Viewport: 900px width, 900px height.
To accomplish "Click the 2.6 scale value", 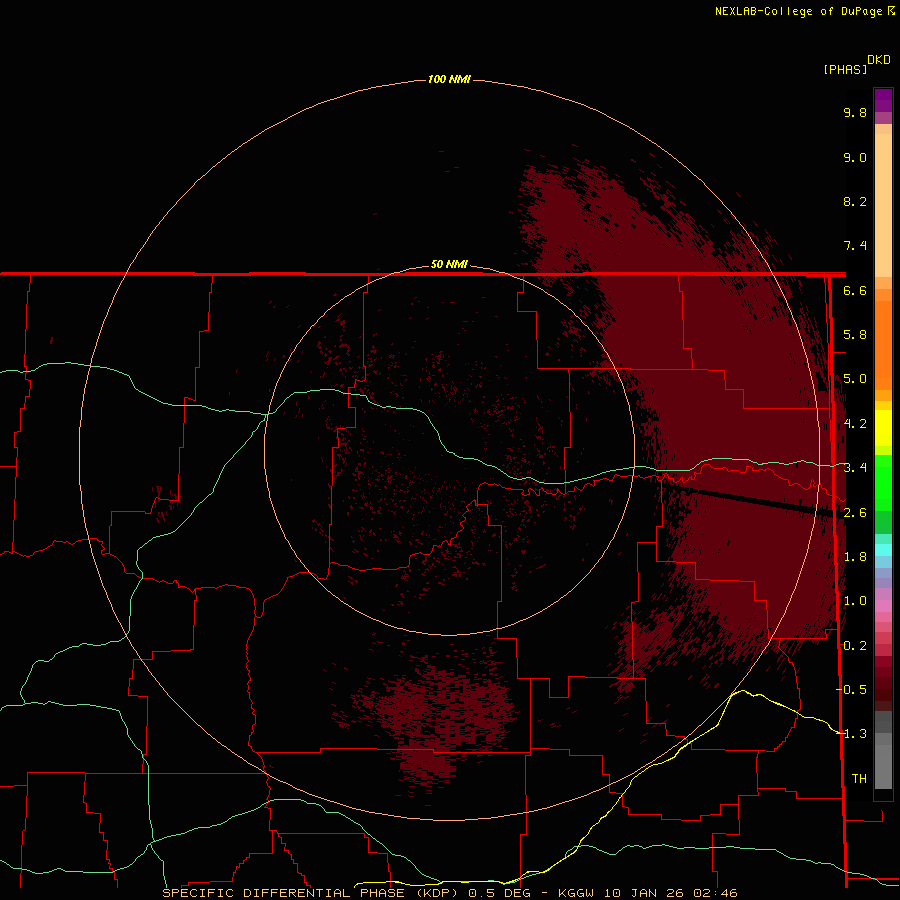I will pyautogui.click(x=855, y=513).
